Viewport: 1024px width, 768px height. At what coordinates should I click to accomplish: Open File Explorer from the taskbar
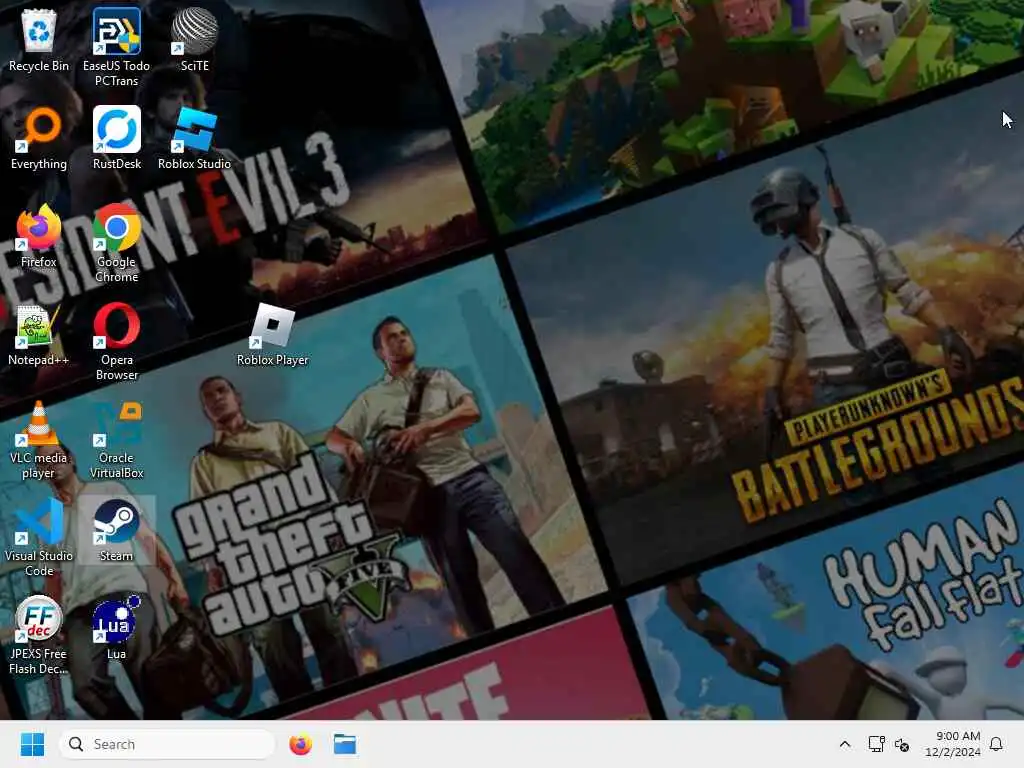[344, 744]
